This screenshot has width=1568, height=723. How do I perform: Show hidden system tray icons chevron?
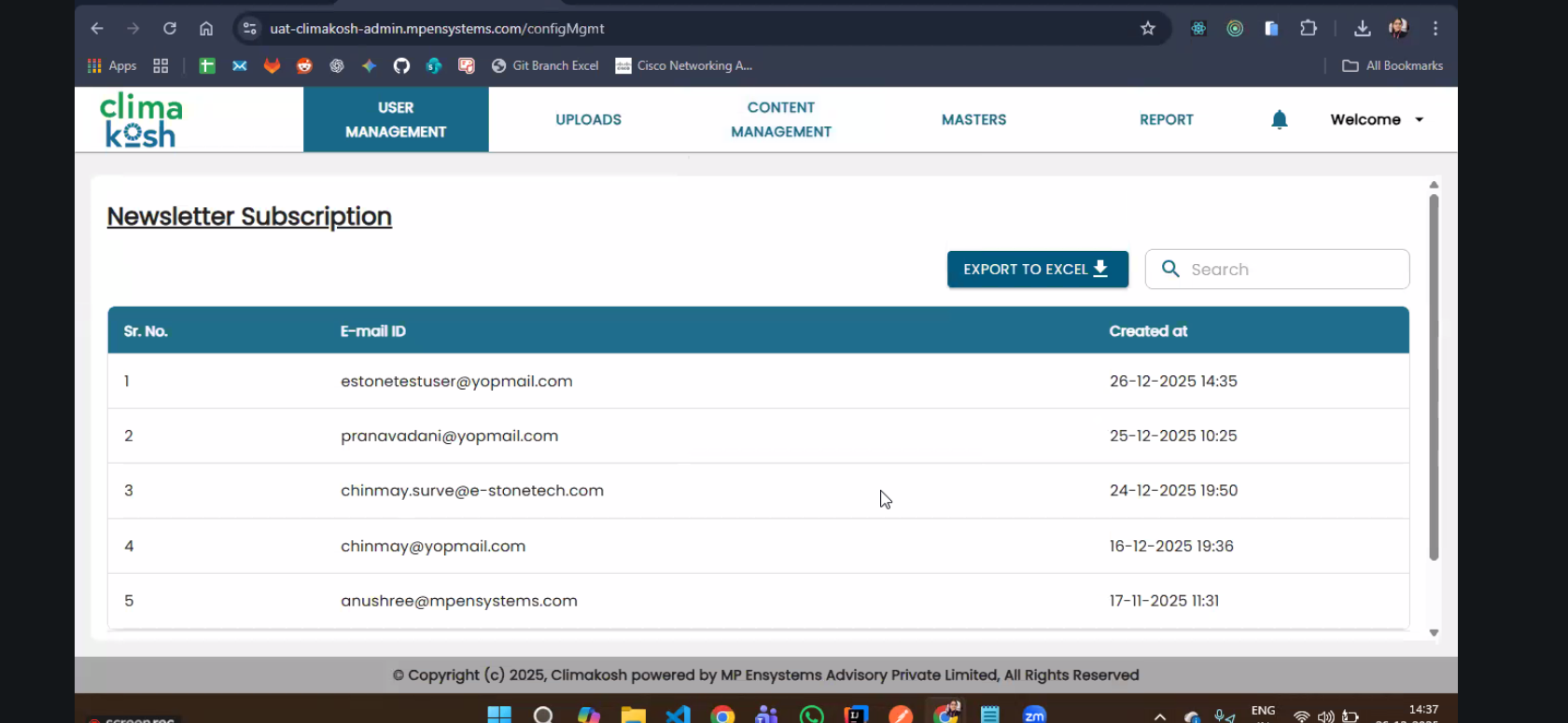(x=1159, y=716)
